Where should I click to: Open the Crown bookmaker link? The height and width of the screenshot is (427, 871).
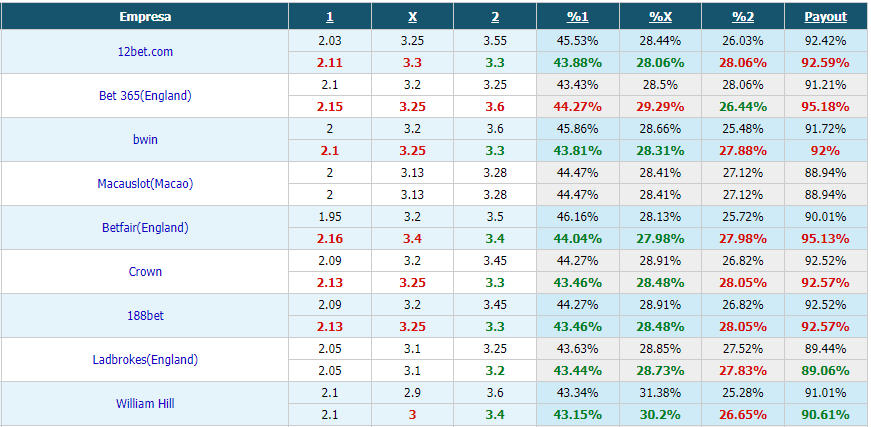click(x=145, y=272)
